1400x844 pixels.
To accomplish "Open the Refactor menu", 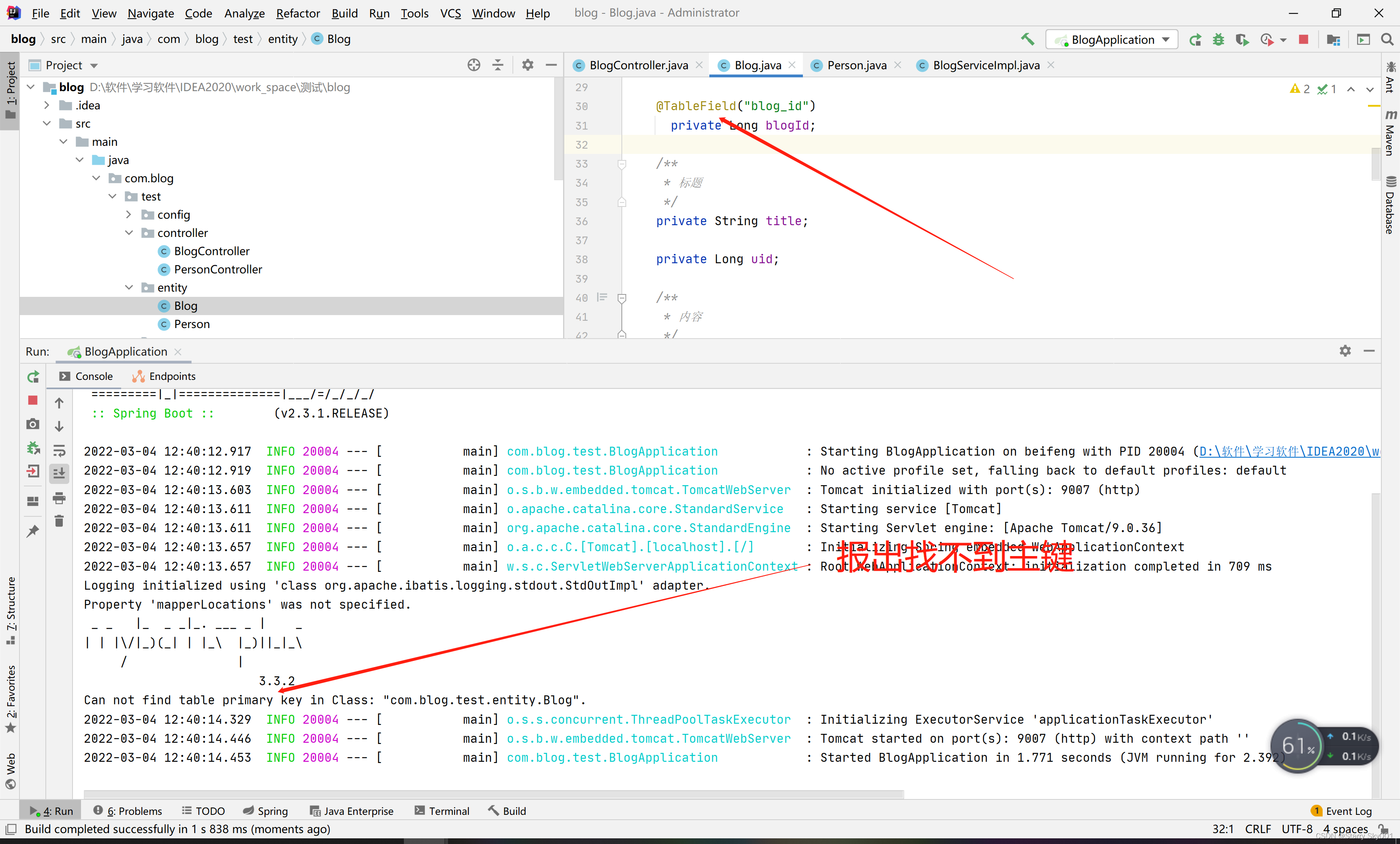I will coord(298,13).
